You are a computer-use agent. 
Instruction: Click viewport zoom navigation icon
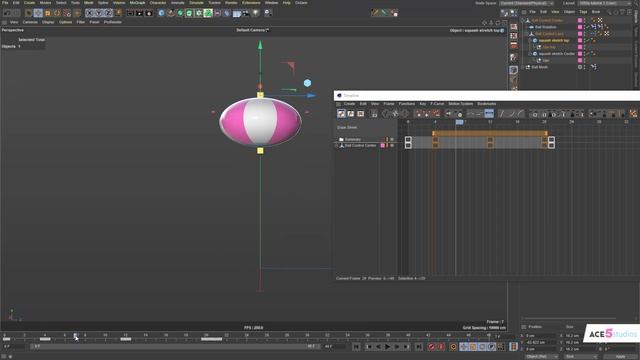(491, 22)
